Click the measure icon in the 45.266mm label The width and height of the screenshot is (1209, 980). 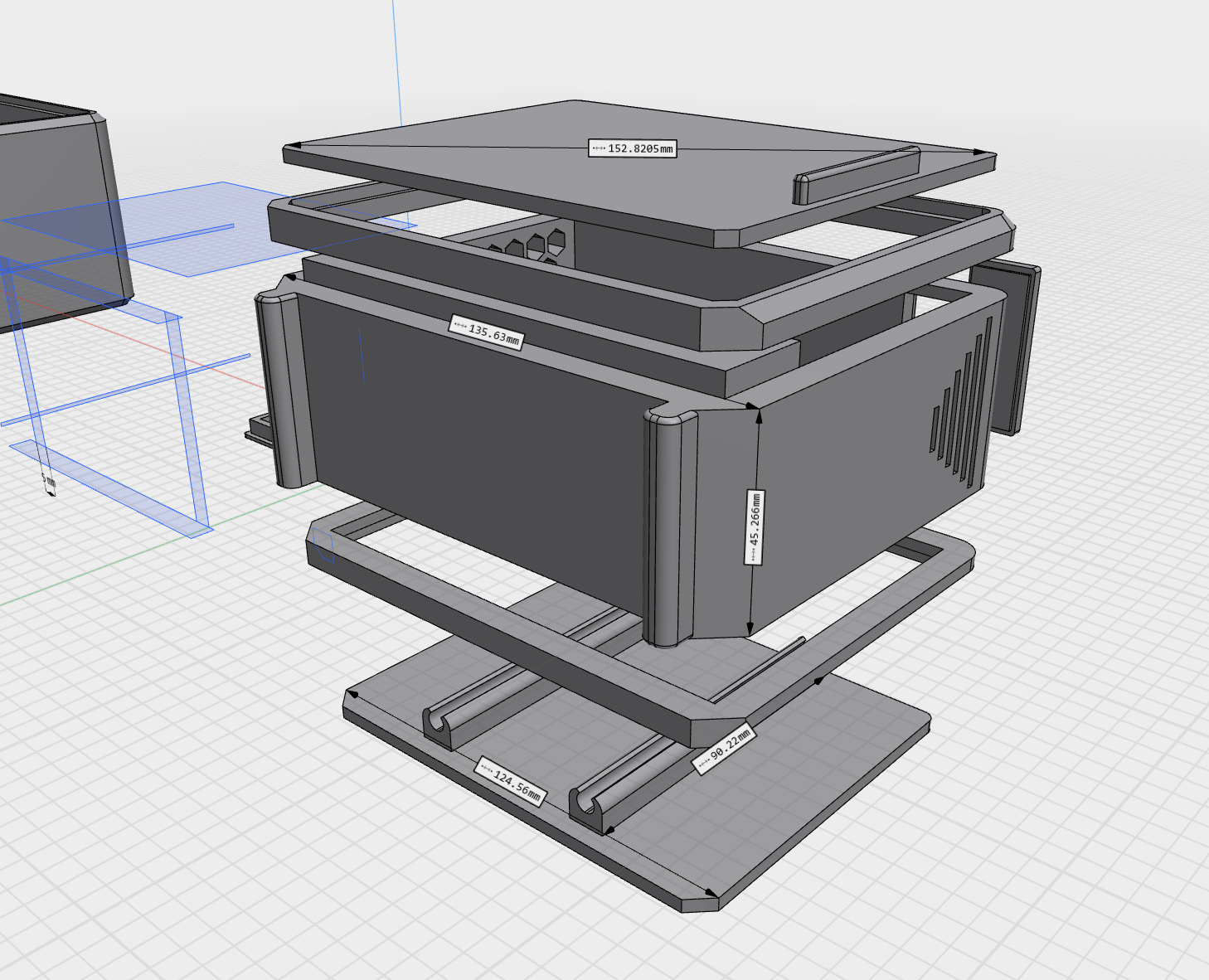(x=754, y=555)
